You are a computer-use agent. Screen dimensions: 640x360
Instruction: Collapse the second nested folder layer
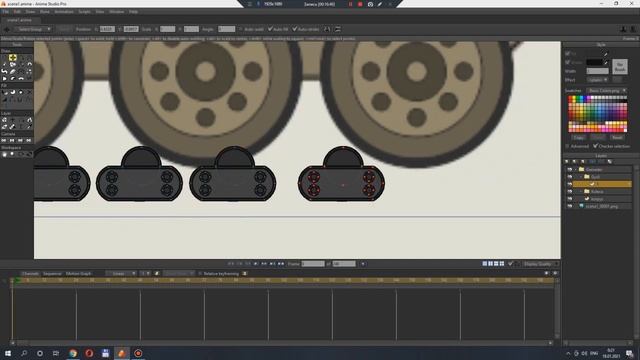pyautogui.click(x=581, y=177)
